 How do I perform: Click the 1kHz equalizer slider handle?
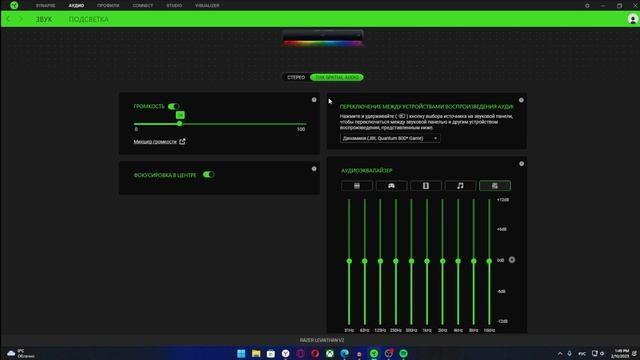(x=427, y=261)
